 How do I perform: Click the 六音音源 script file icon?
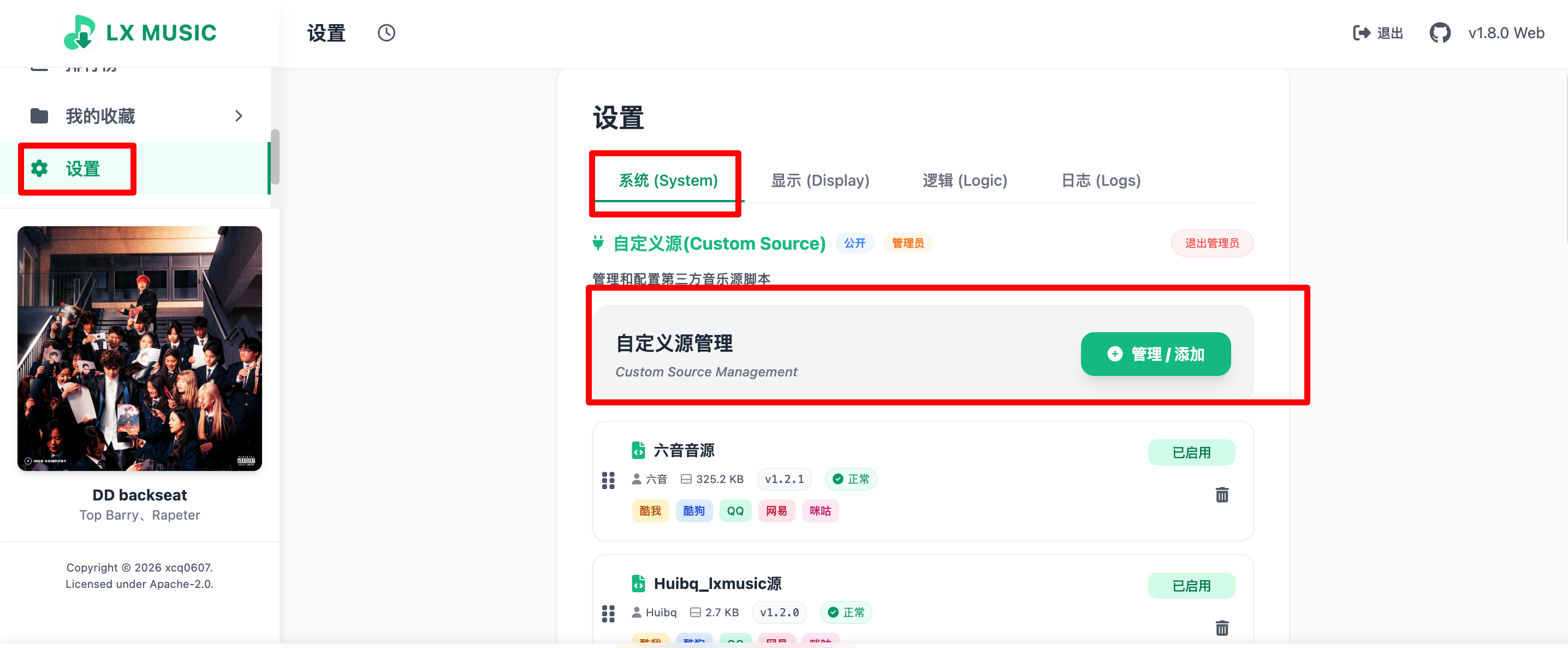[x=638, y=450]
